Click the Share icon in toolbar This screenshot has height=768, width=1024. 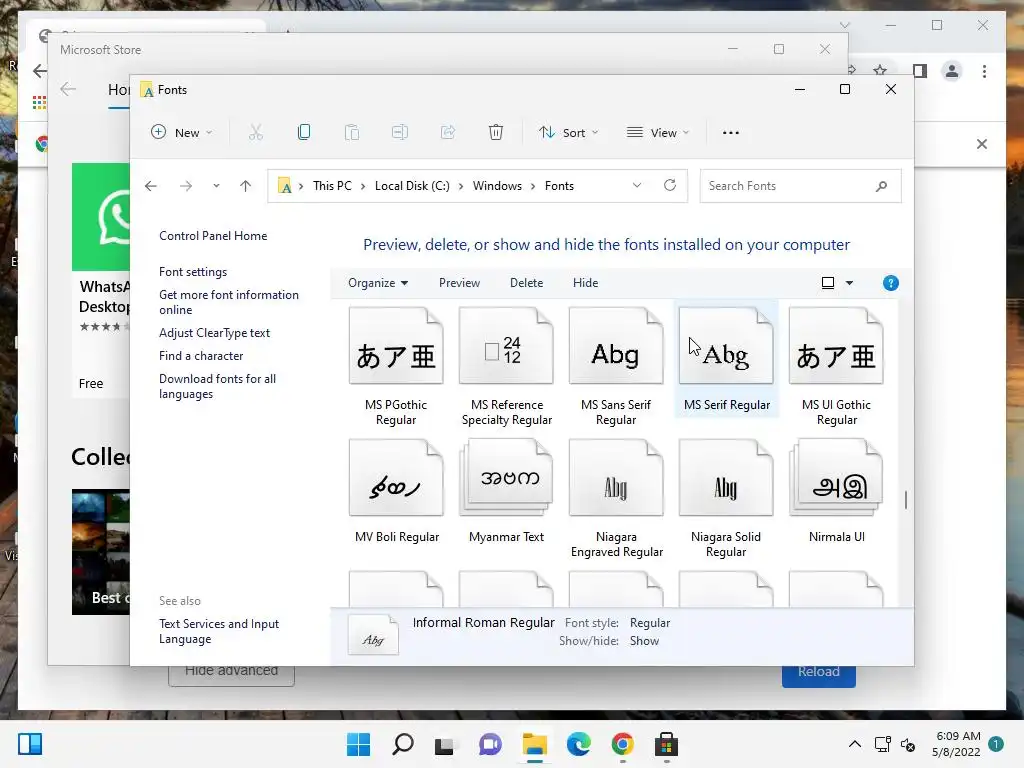[x=448, y=133]
